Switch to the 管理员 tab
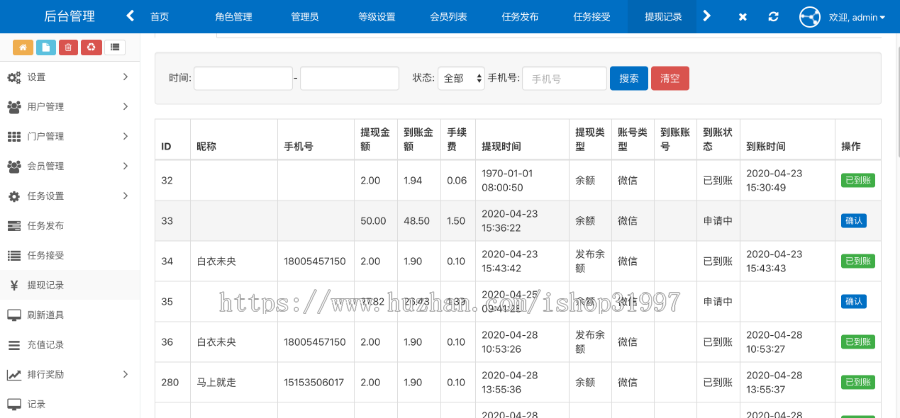 point(305,17)
